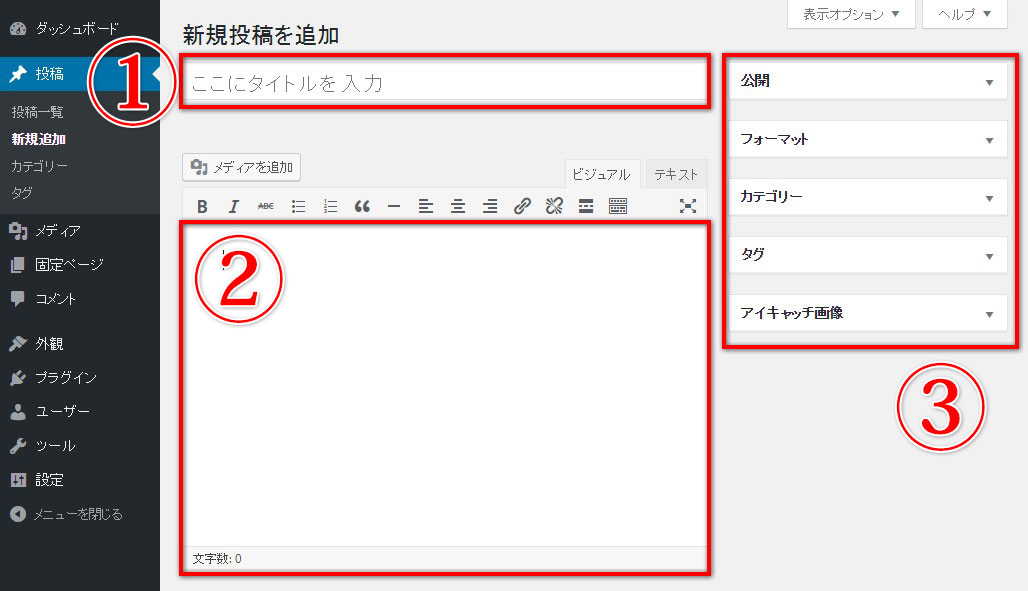The width and height of the screenshot is (1028, 591).
Task: Expand the アイキャッチ画像 panel
Action: tap(866, 313)
